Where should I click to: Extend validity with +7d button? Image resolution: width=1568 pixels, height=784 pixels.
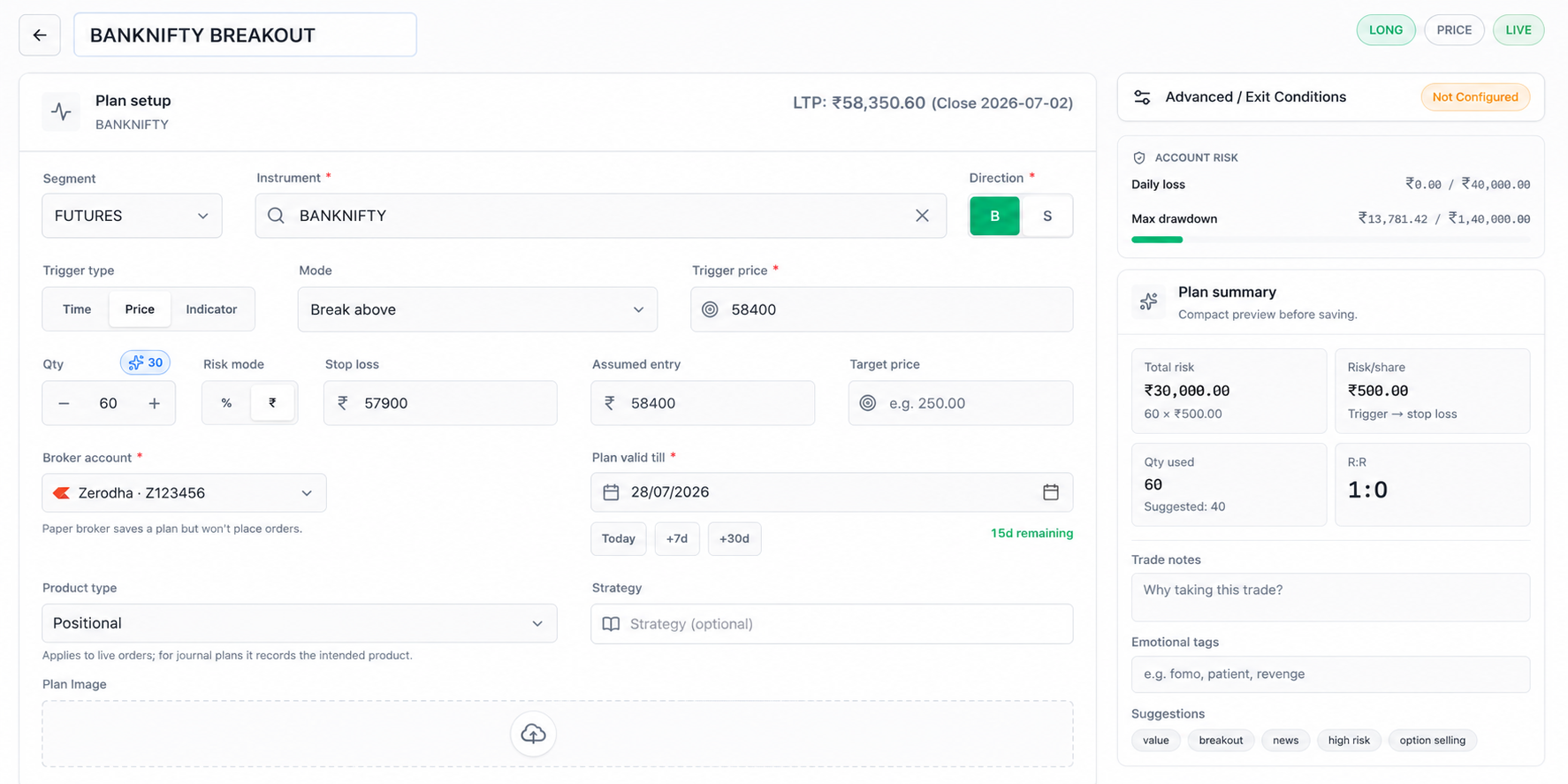[677, 538]
